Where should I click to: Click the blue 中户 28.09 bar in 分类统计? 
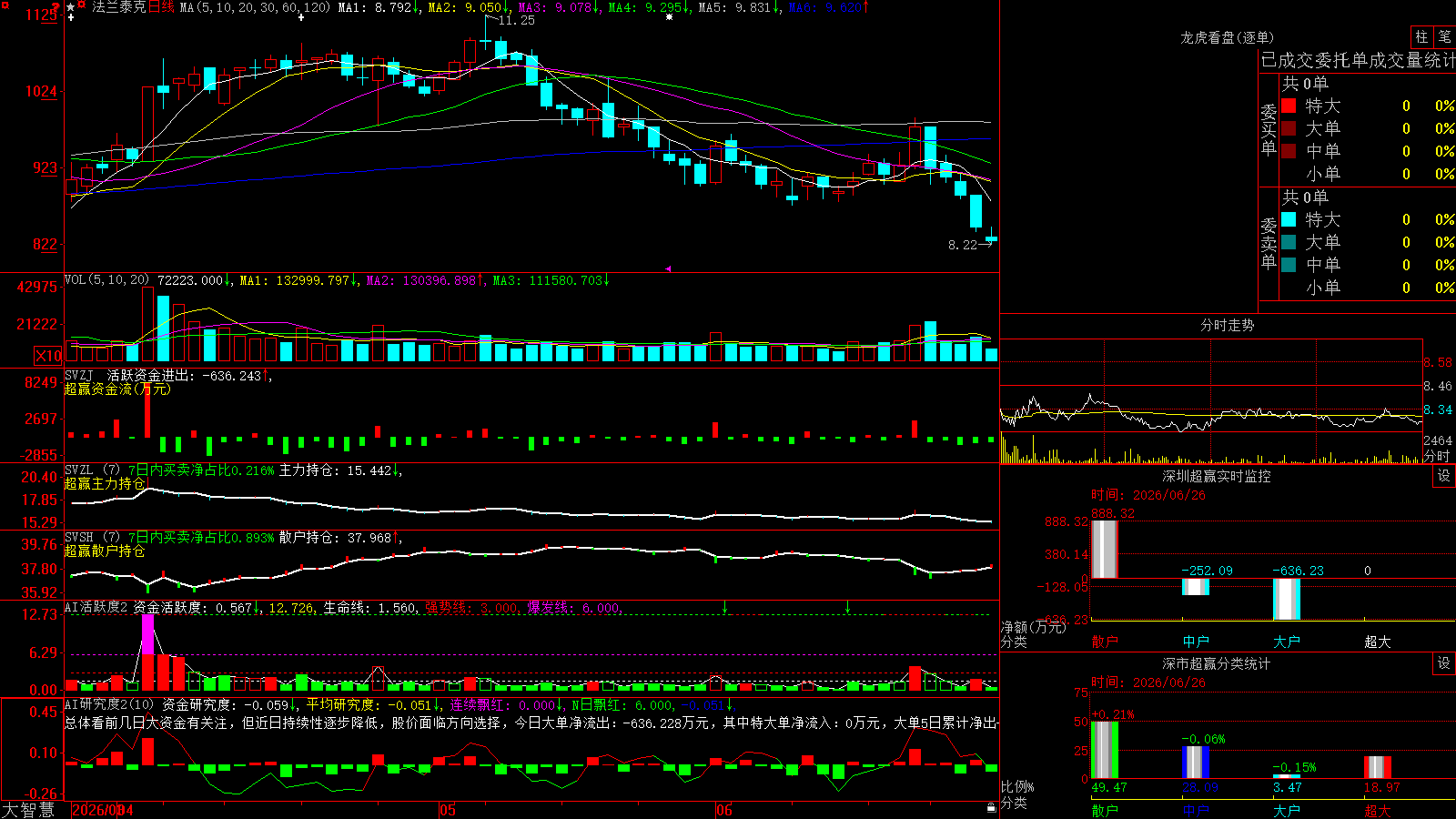(x=1196, y=763)
